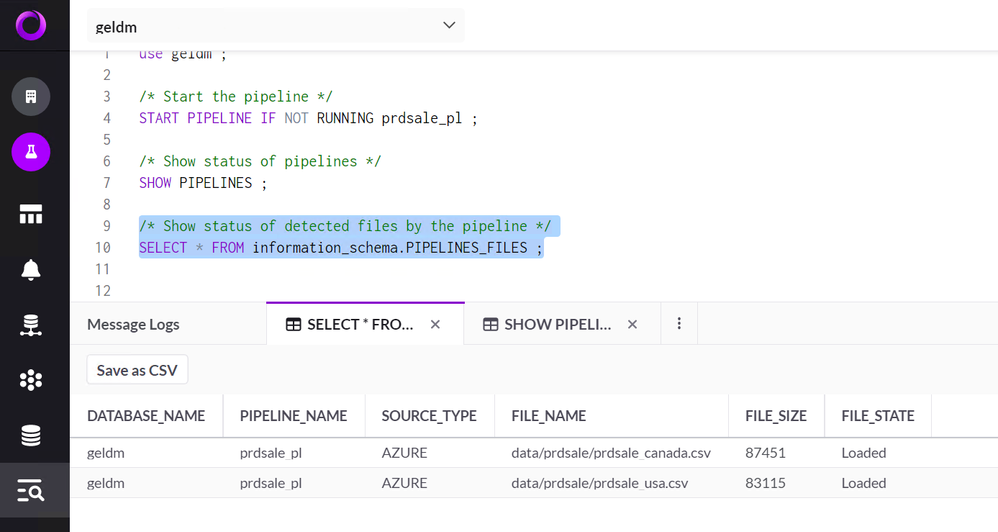Close the SHOW PIPELI... results tab
This screenshot has width=998, height=532.
click(x=632, y=324)
